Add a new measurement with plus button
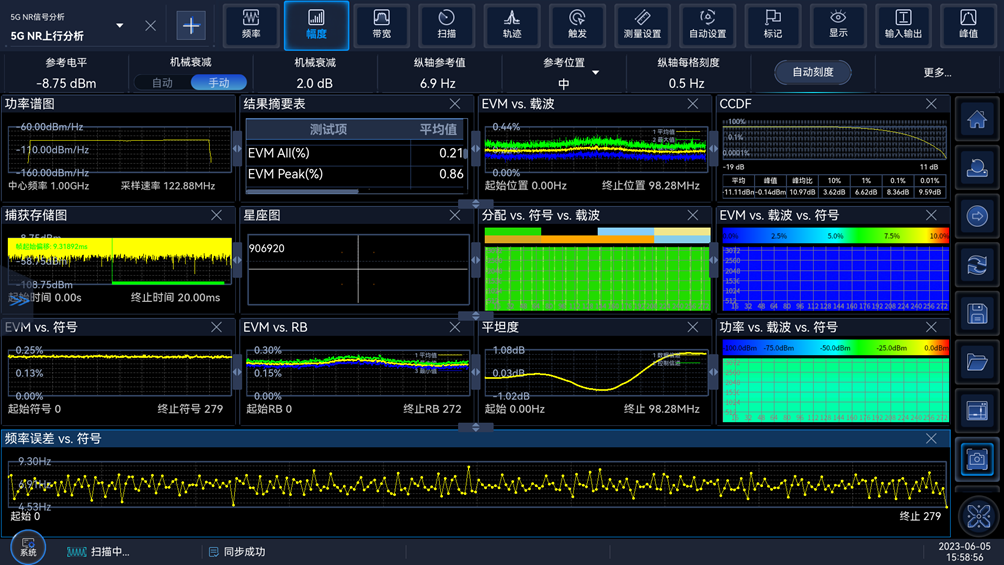 [x=191, y=26]
